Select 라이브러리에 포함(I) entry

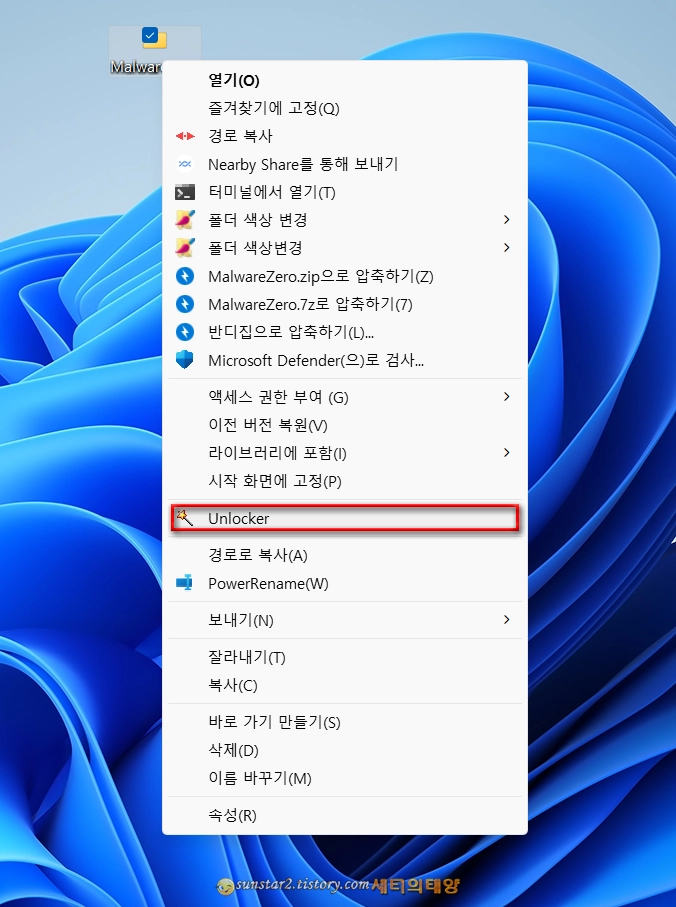pyautogui.click(x=345, y=452)
